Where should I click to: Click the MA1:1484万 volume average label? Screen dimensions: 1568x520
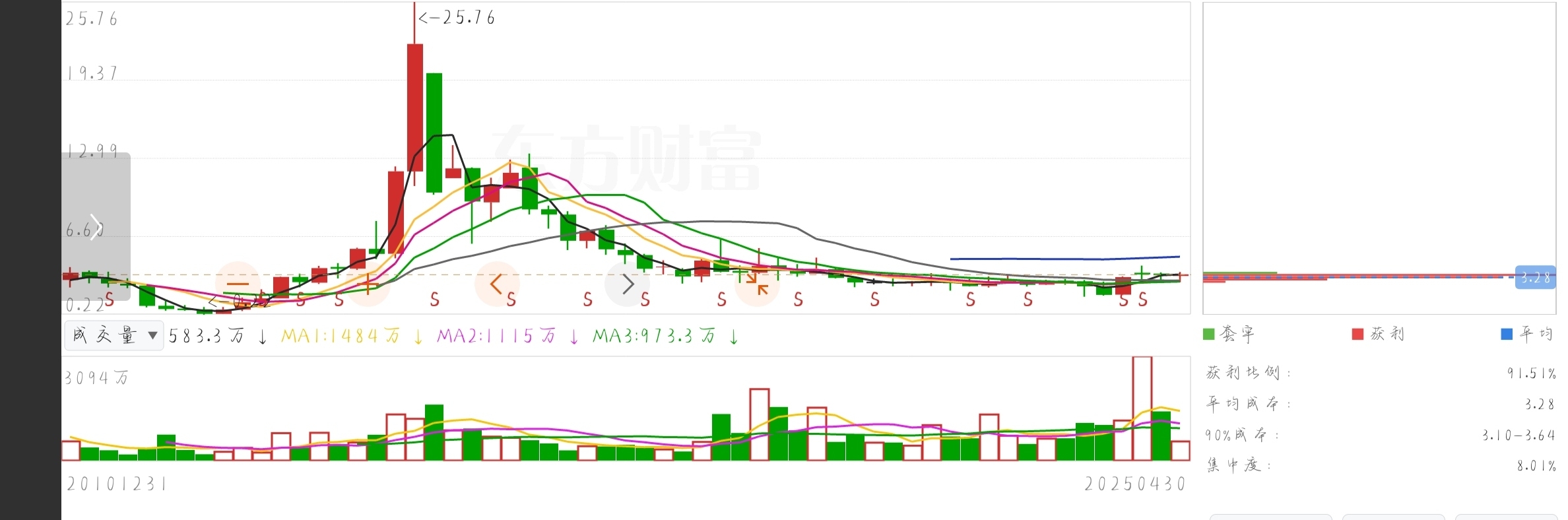[x=341, y=336]
